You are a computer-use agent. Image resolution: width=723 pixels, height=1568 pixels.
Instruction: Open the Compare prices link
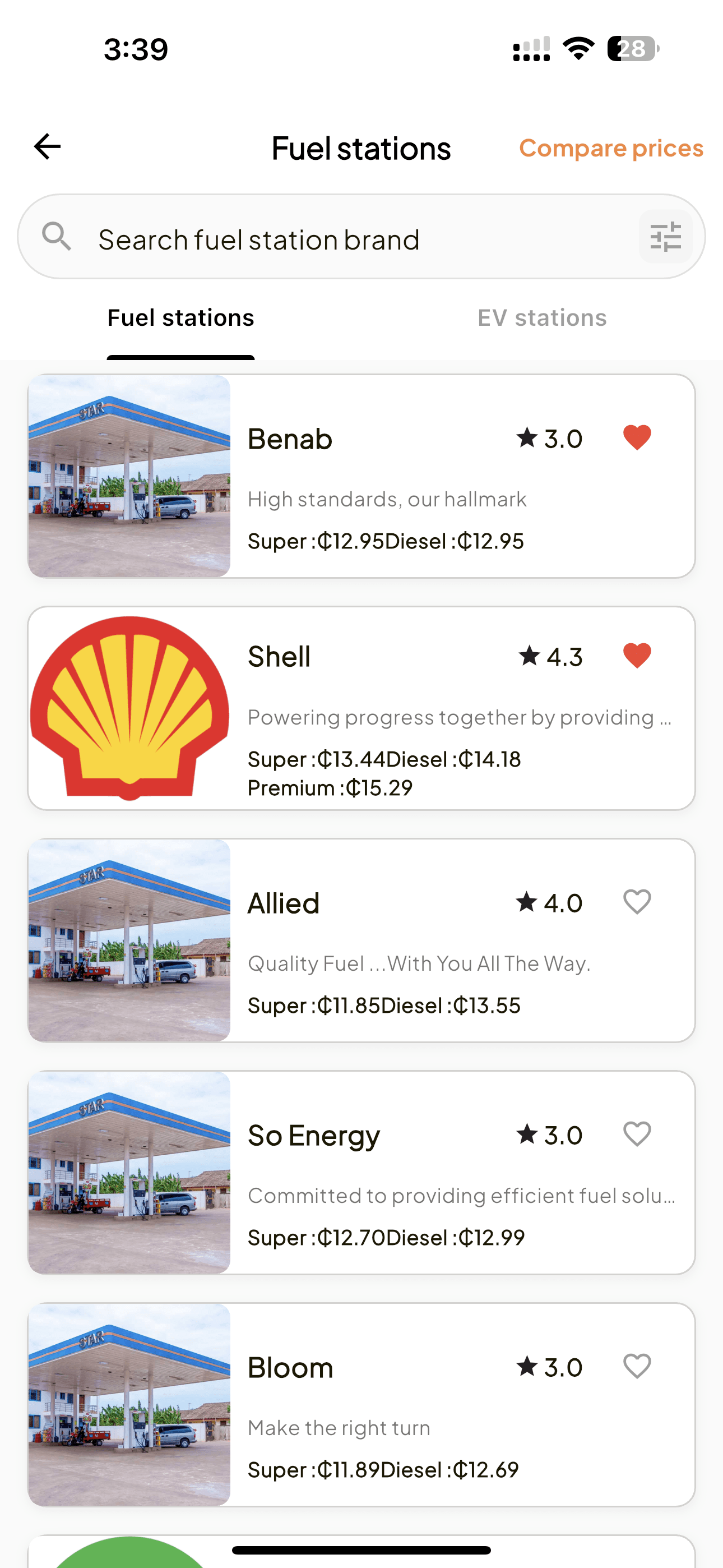[610, 148]
